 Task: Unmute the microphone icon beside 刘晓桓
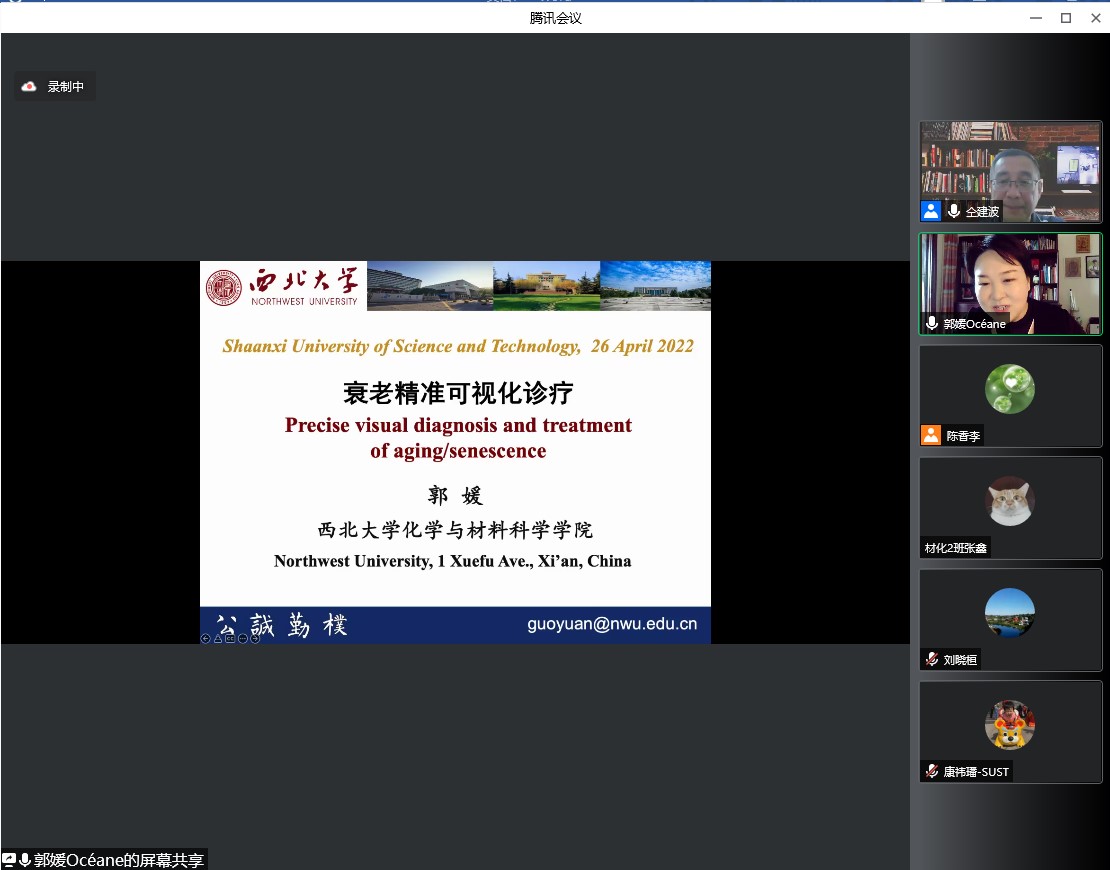[x=932, y=659]
